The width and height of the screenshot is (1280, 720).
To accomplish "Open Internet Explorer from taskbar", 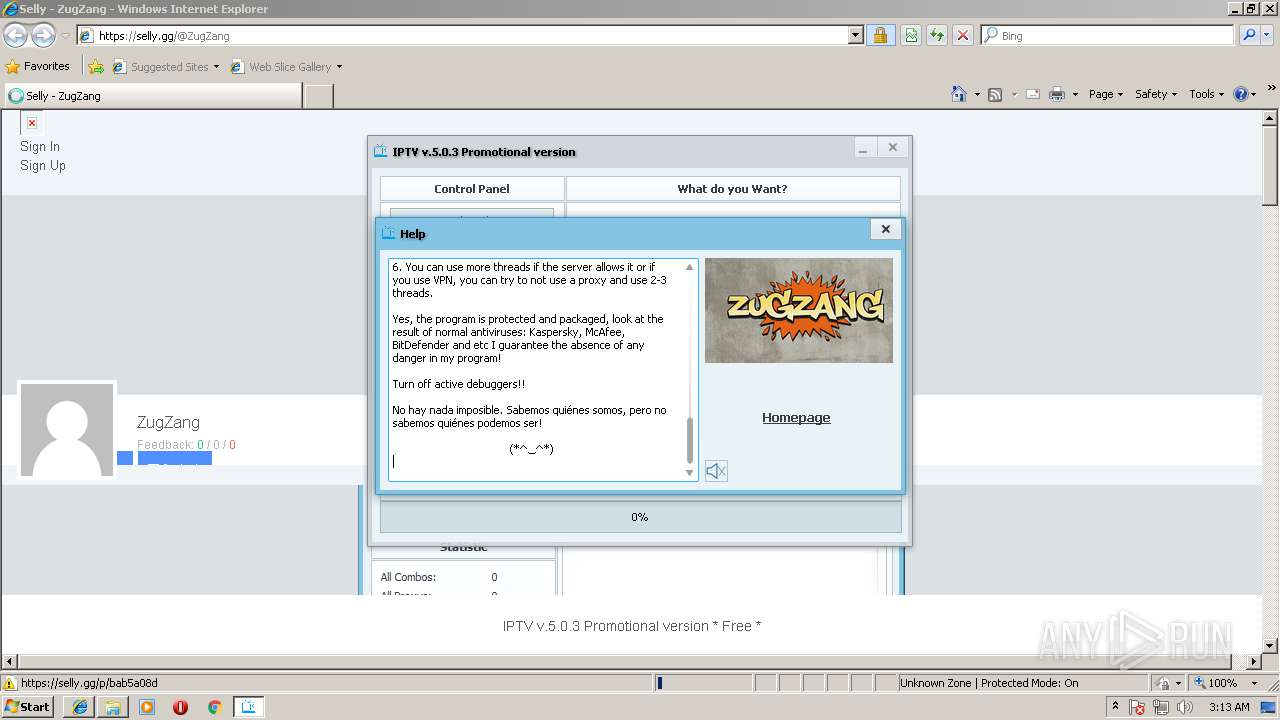I will pyautogui.click(x=80, y=707).
